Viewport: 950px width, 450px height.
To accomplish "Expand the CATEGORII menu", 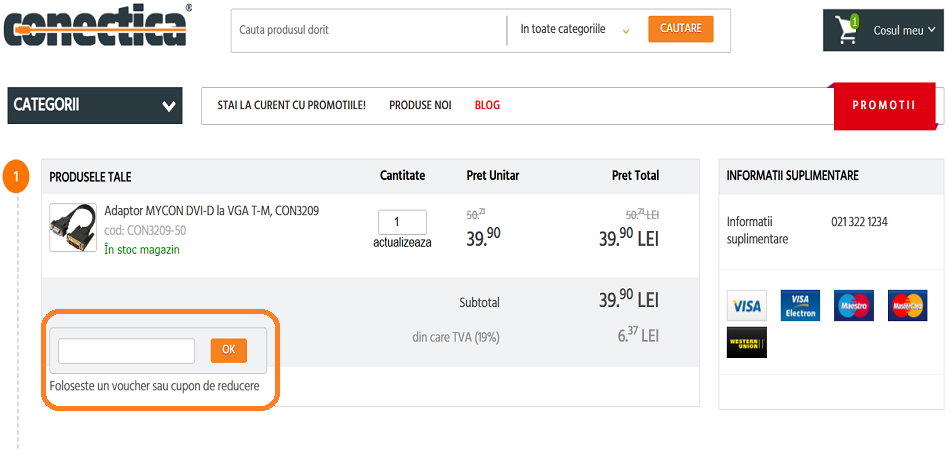I will 95,105.
